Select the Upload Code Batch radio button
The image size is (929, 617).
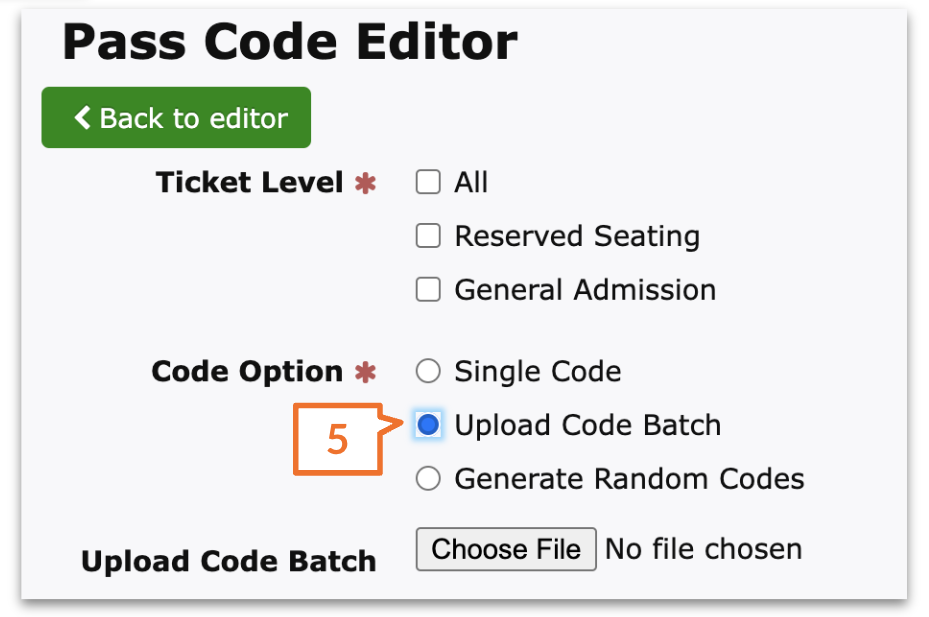428,424
